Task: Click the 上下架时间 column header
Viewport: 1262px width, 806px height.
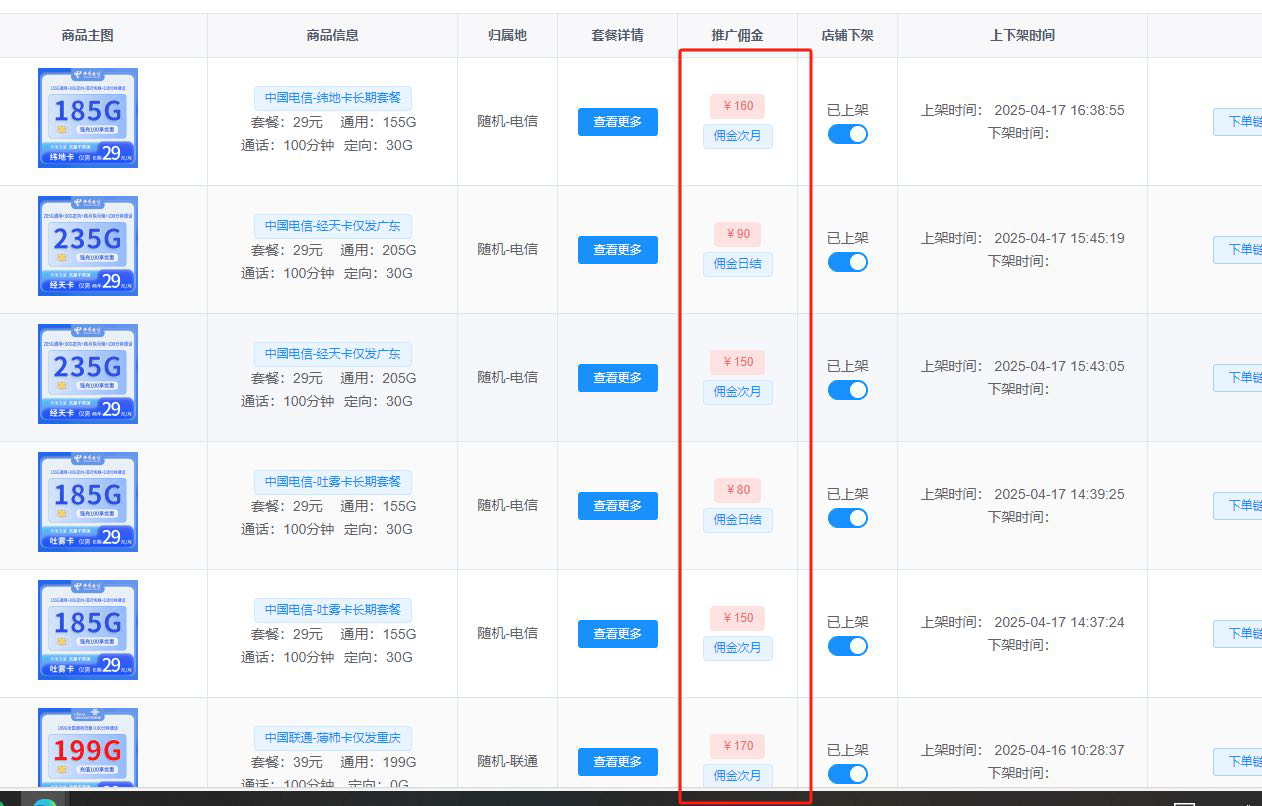Action: pos(1022,35)
